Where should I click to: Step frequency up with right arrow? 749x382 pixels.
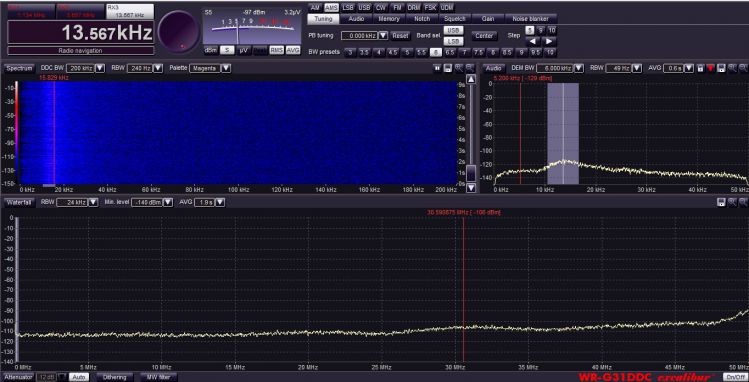pyautogui.click(x=549, y=42)
